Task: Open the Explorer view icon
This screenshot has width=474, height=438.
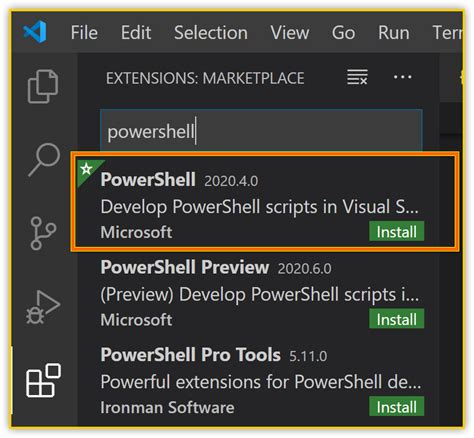Action: 43,86
